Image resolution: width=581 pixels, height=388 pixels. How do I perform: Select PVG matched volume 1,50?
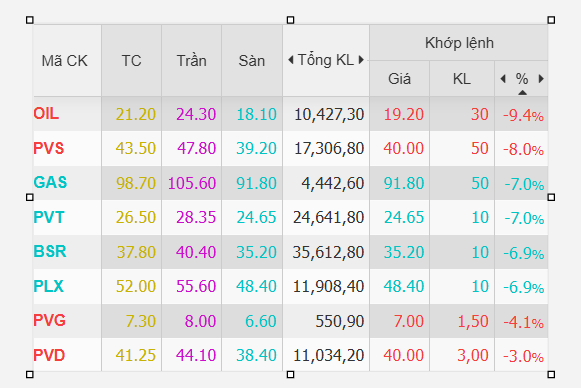pyautogui.click(x=473, y=321)
